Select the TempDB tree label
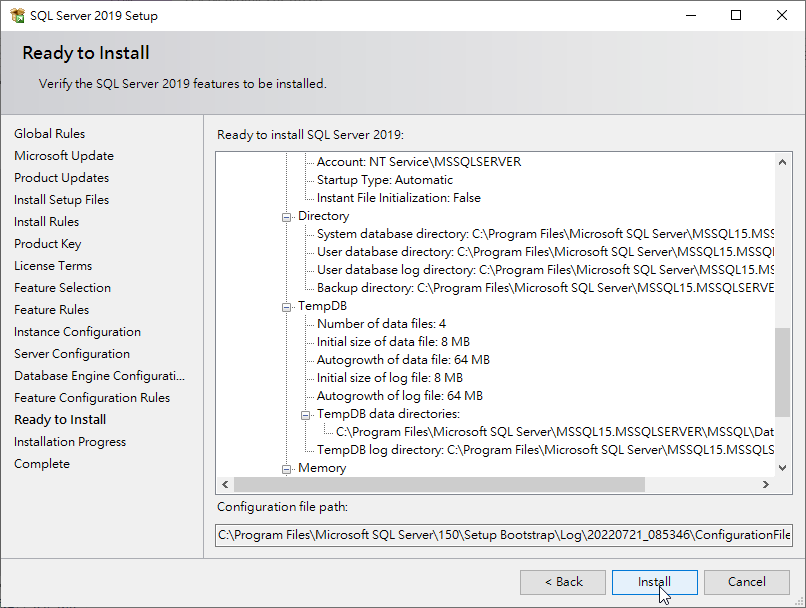This screenshot has width=806, height=608. [322, 306]
